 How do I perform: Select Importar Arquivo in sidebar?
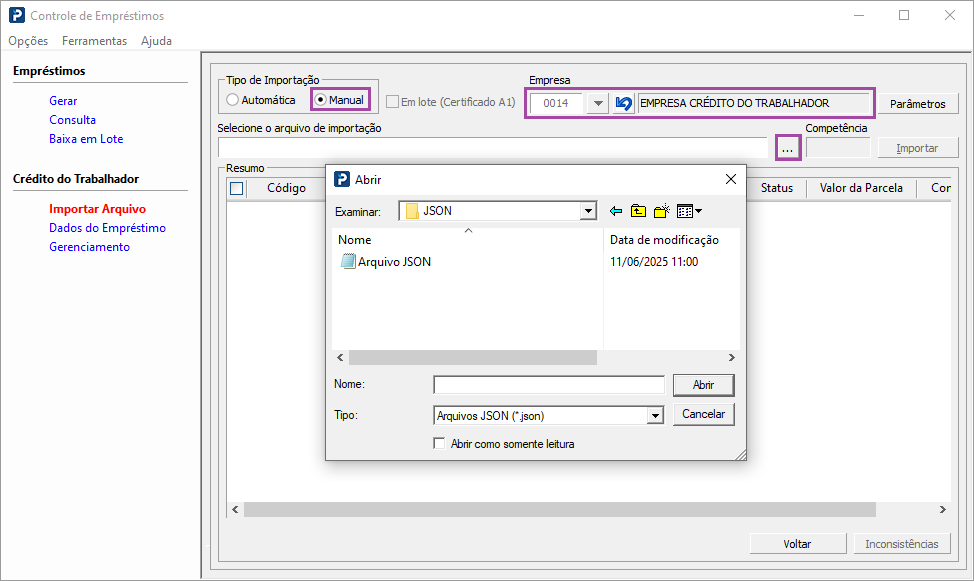pos(98,209)
